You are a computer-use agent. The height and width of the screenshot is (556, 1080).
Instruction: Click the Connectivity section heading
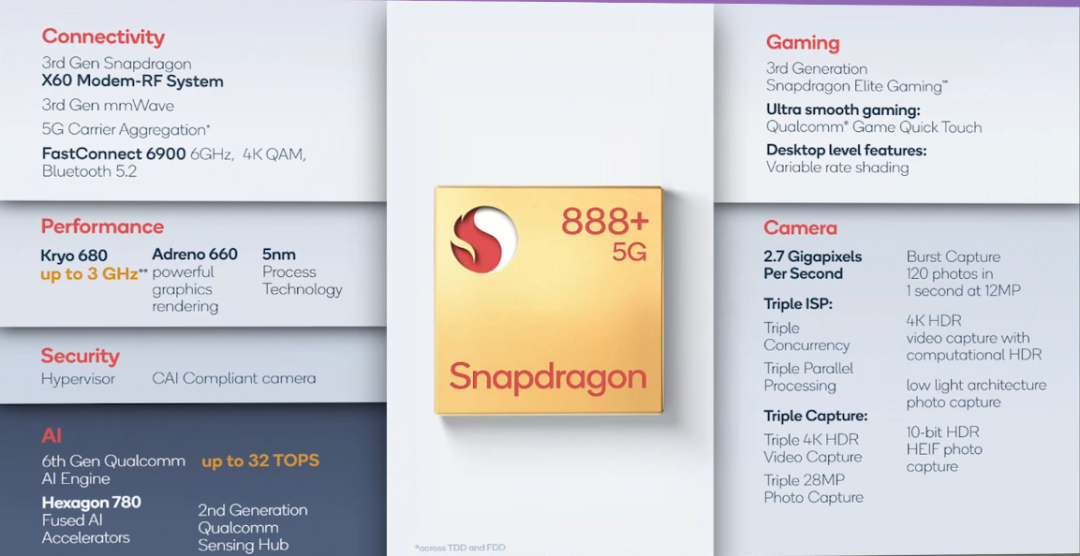103,36
